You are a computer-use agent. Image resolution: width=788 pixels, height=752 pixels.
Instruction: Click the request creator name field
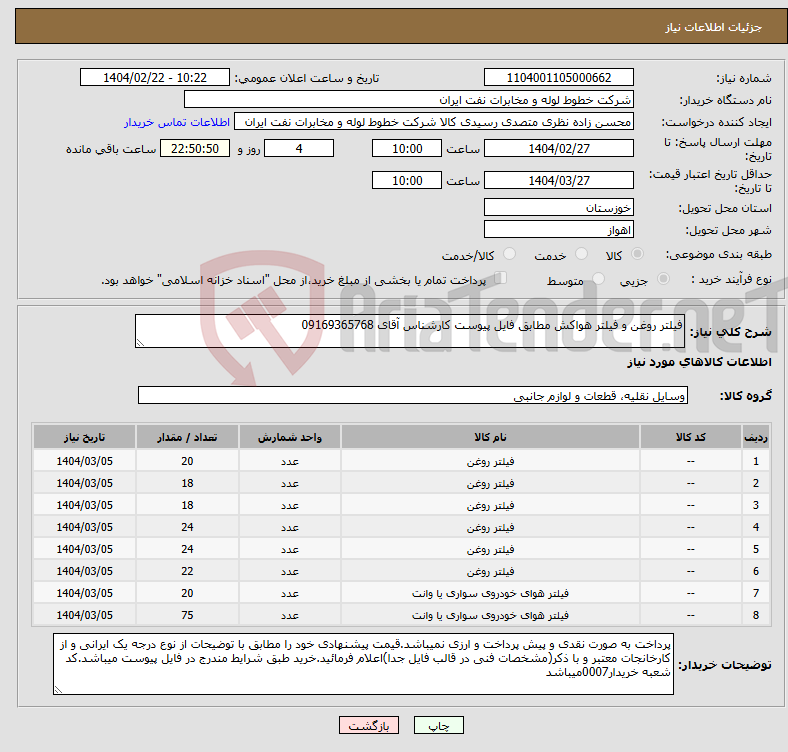pos(434,122)
